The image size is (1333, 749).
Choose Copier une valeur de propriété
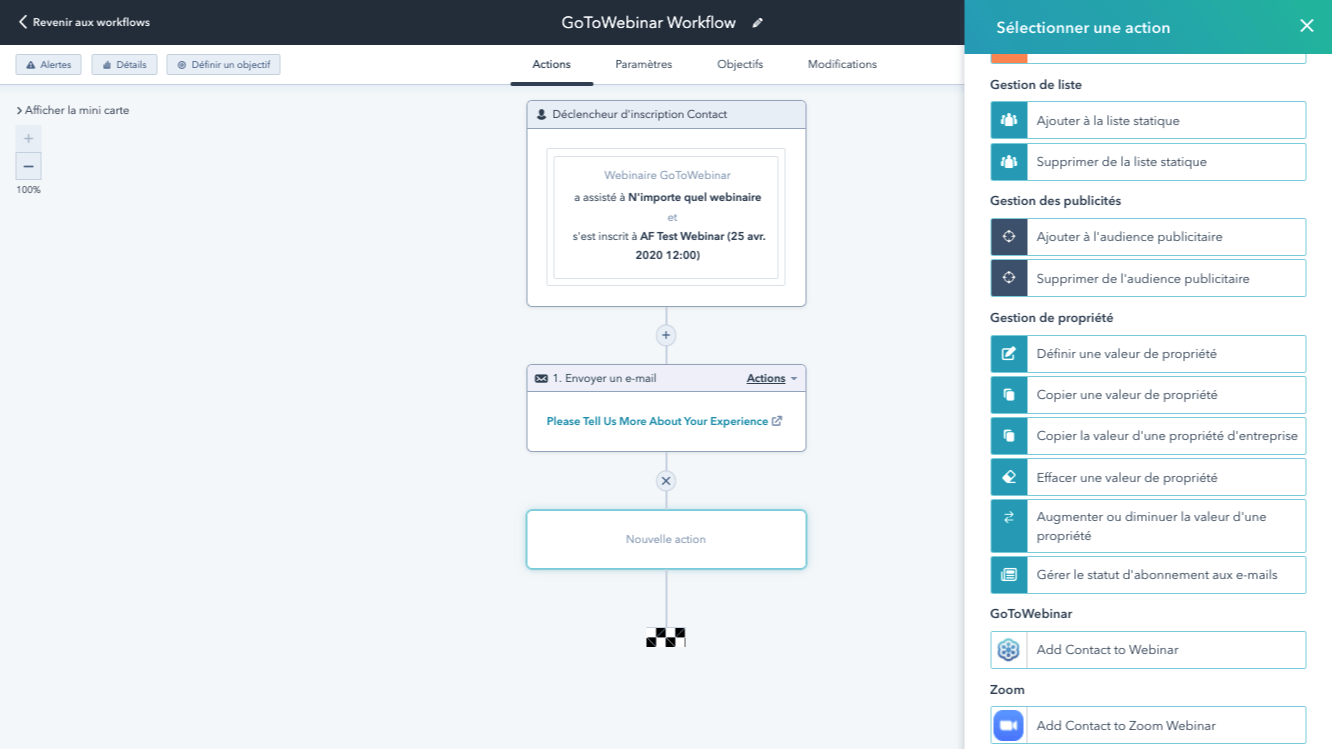click(1148, 395)
